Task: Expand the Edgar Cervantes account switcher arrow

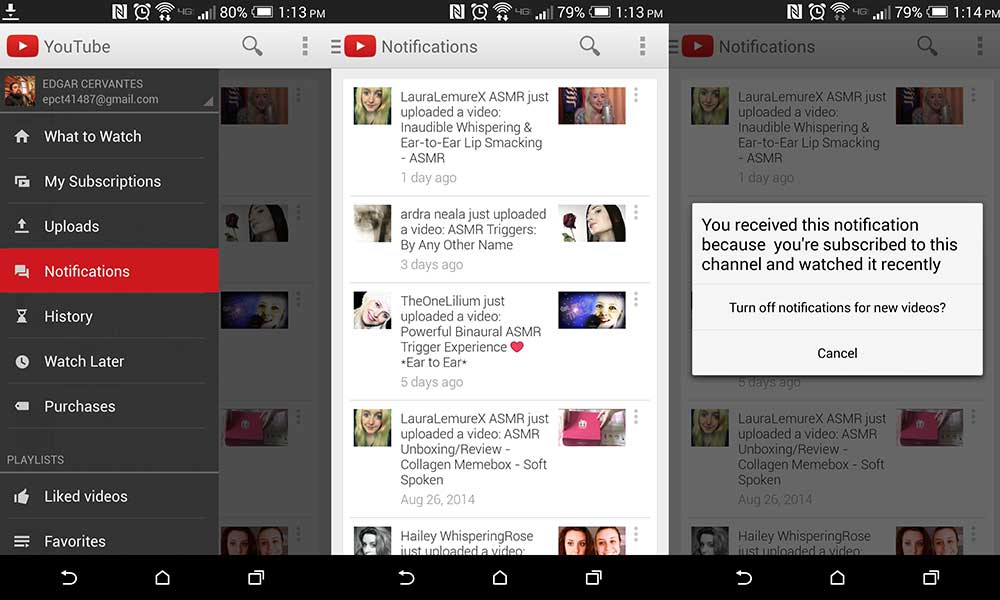Action: (208, 101)
